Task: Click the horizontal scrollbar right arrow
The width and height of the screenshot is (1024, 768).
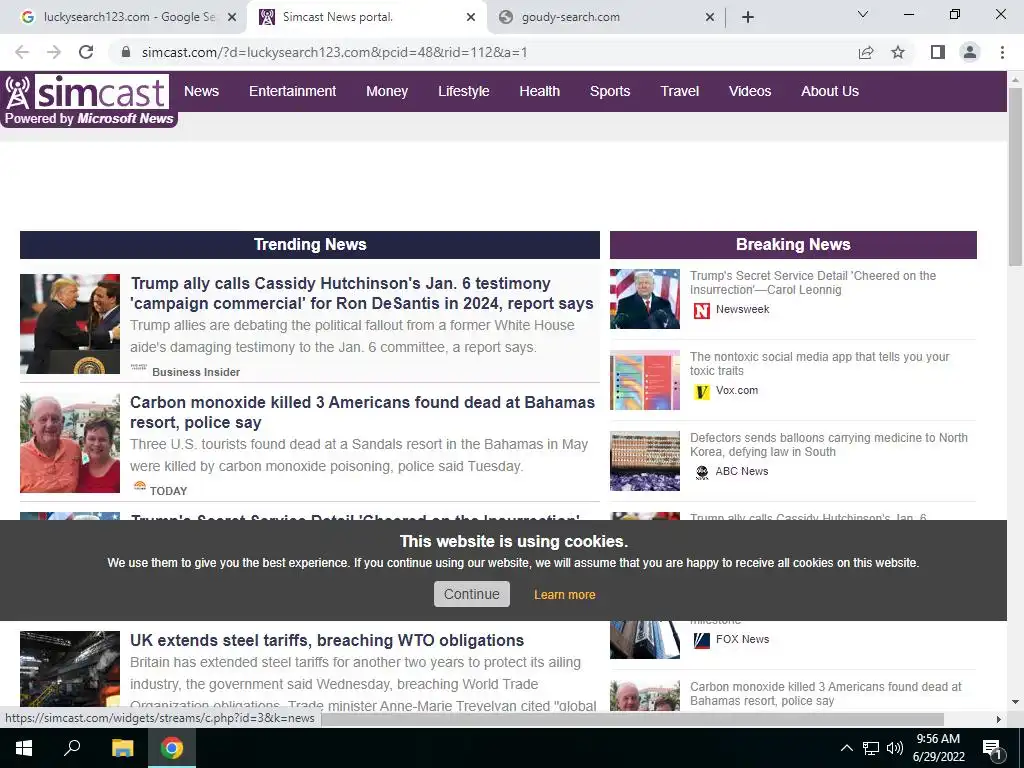Action: pos(998,719)
